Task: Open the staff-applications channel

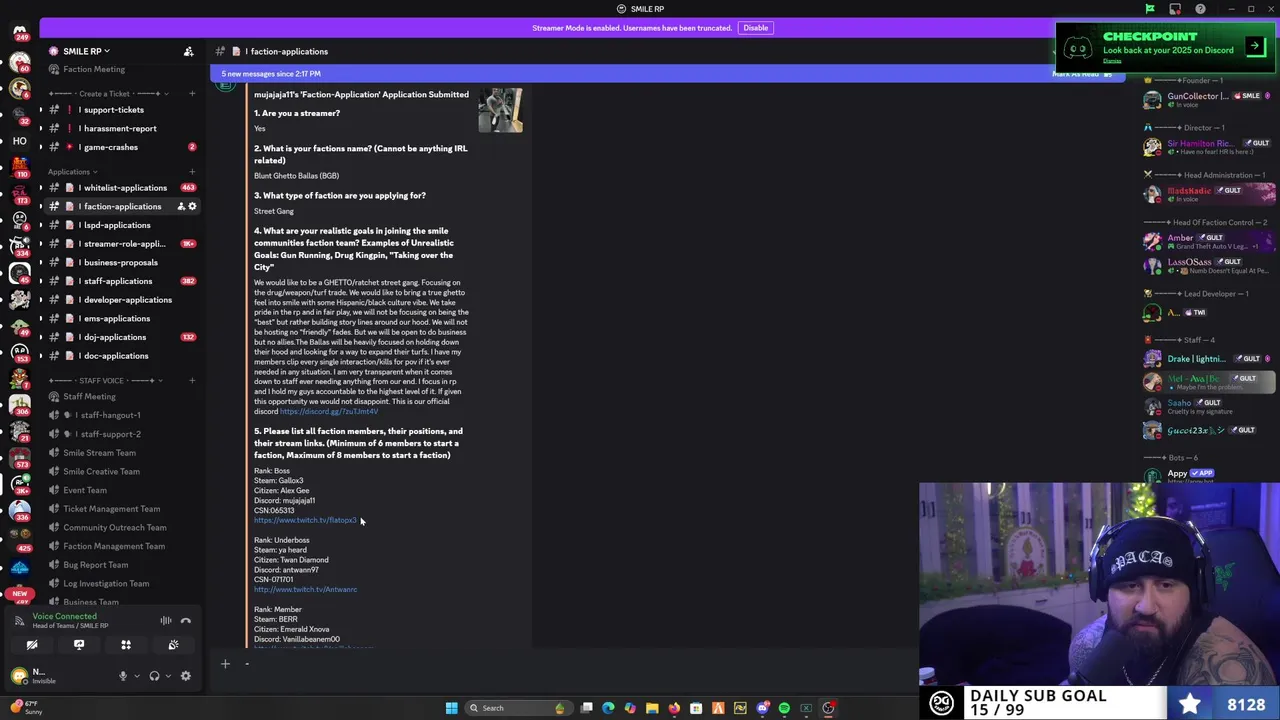Action: [120, 281]
